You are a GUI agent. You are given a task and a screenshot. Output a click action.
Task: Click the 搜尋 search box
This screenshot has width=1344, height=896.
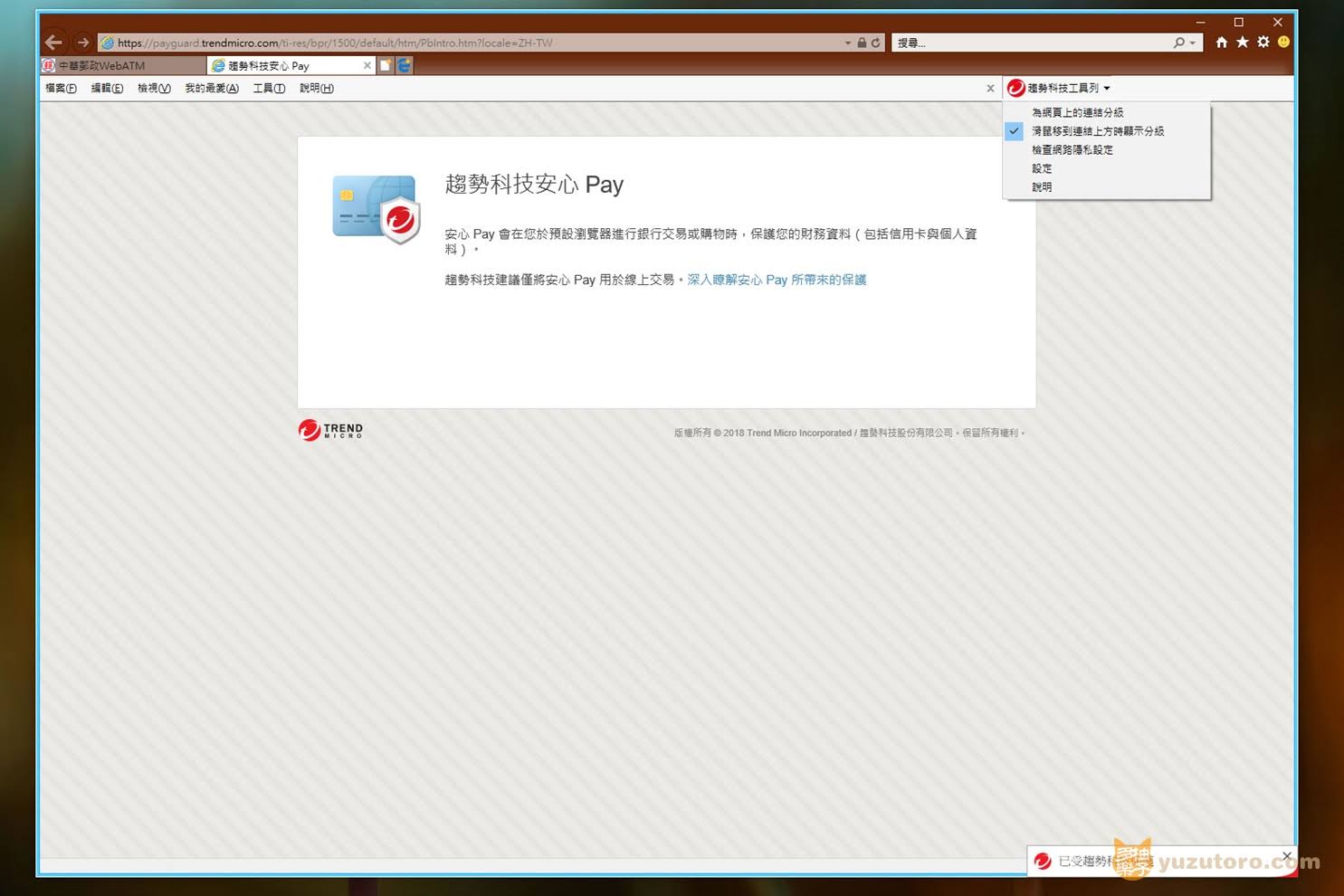tap(1032, 43)
